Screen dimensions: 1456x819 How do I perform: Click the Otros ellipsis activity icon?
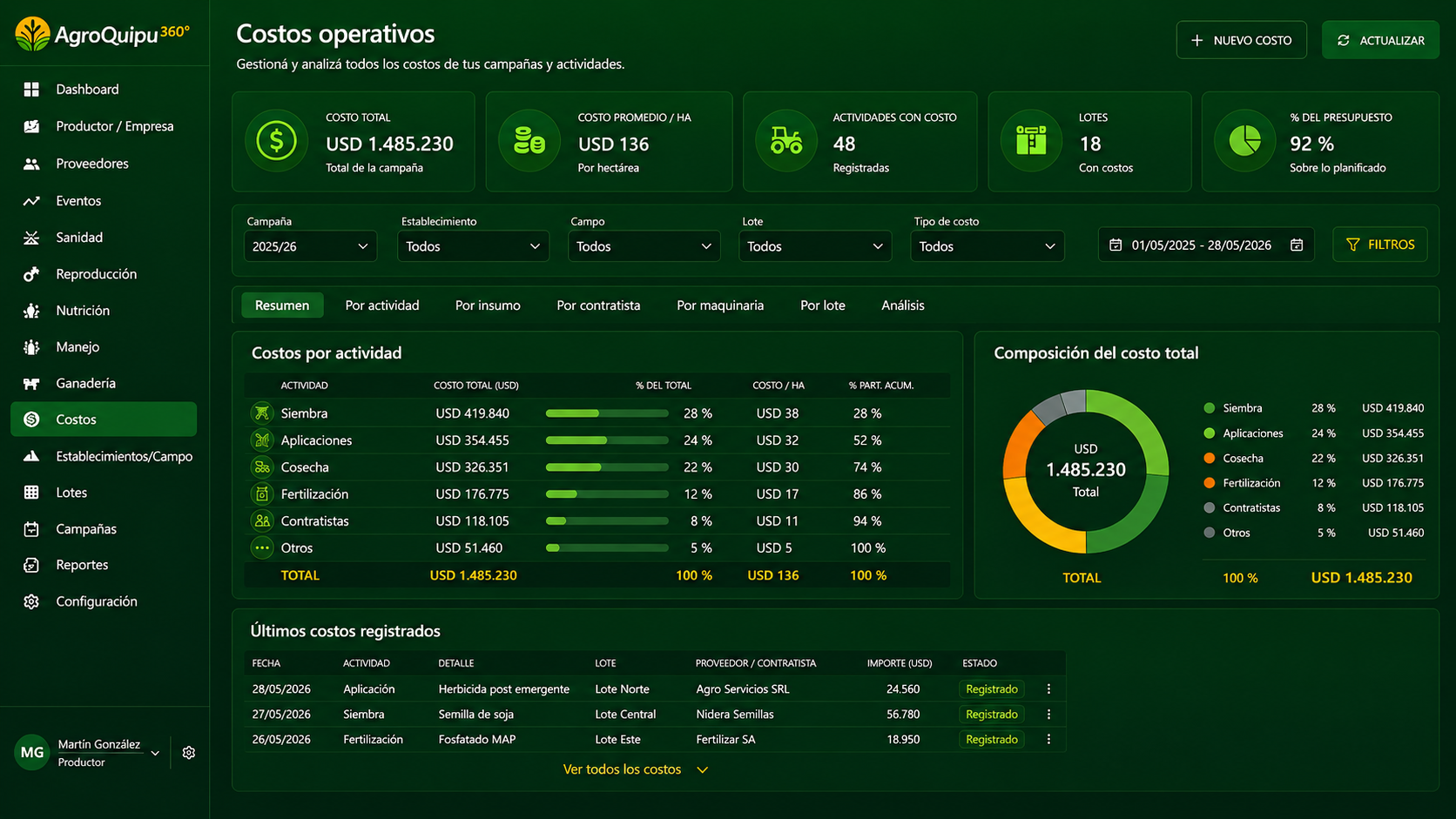(x=261, y=548)
